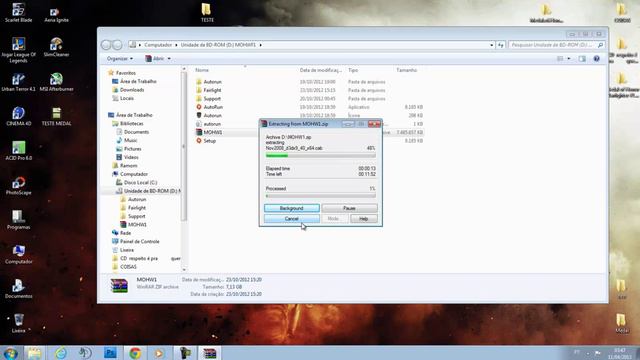Open Photoshop from the taskbar
The height and width of the screenshot is (360, 640).
click(x=110, y=353)
